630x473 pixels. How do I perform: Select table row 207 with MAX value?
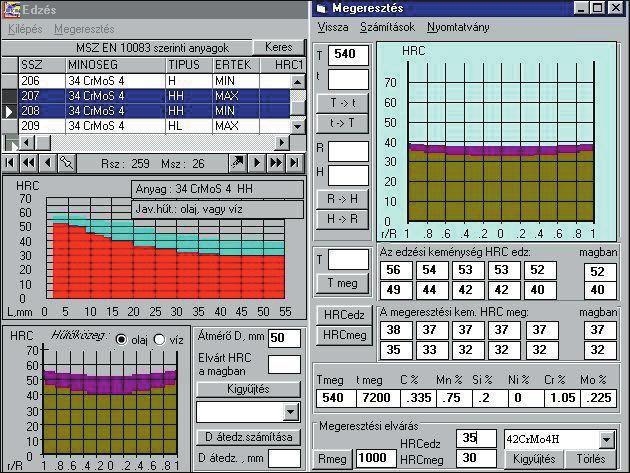pos(154,96)
